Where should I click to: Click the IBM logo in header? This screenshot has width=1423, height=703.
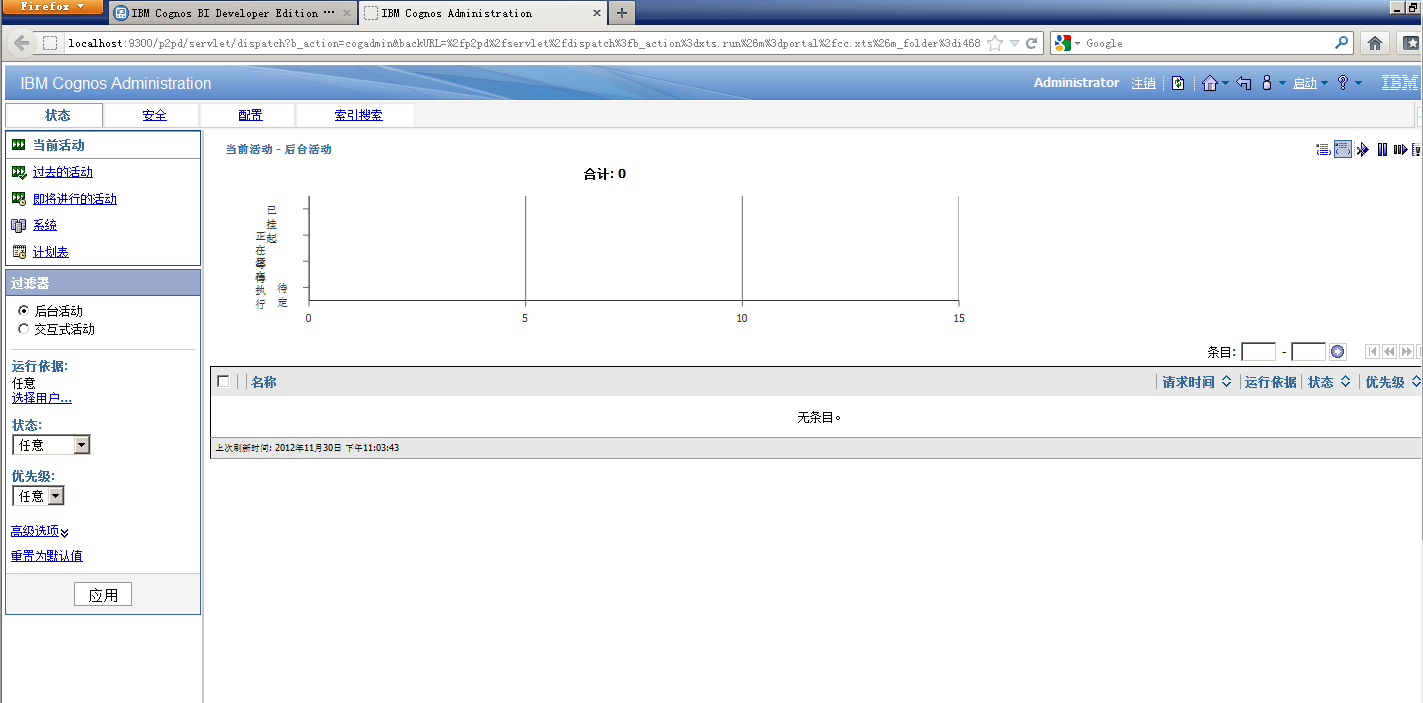1399,83
